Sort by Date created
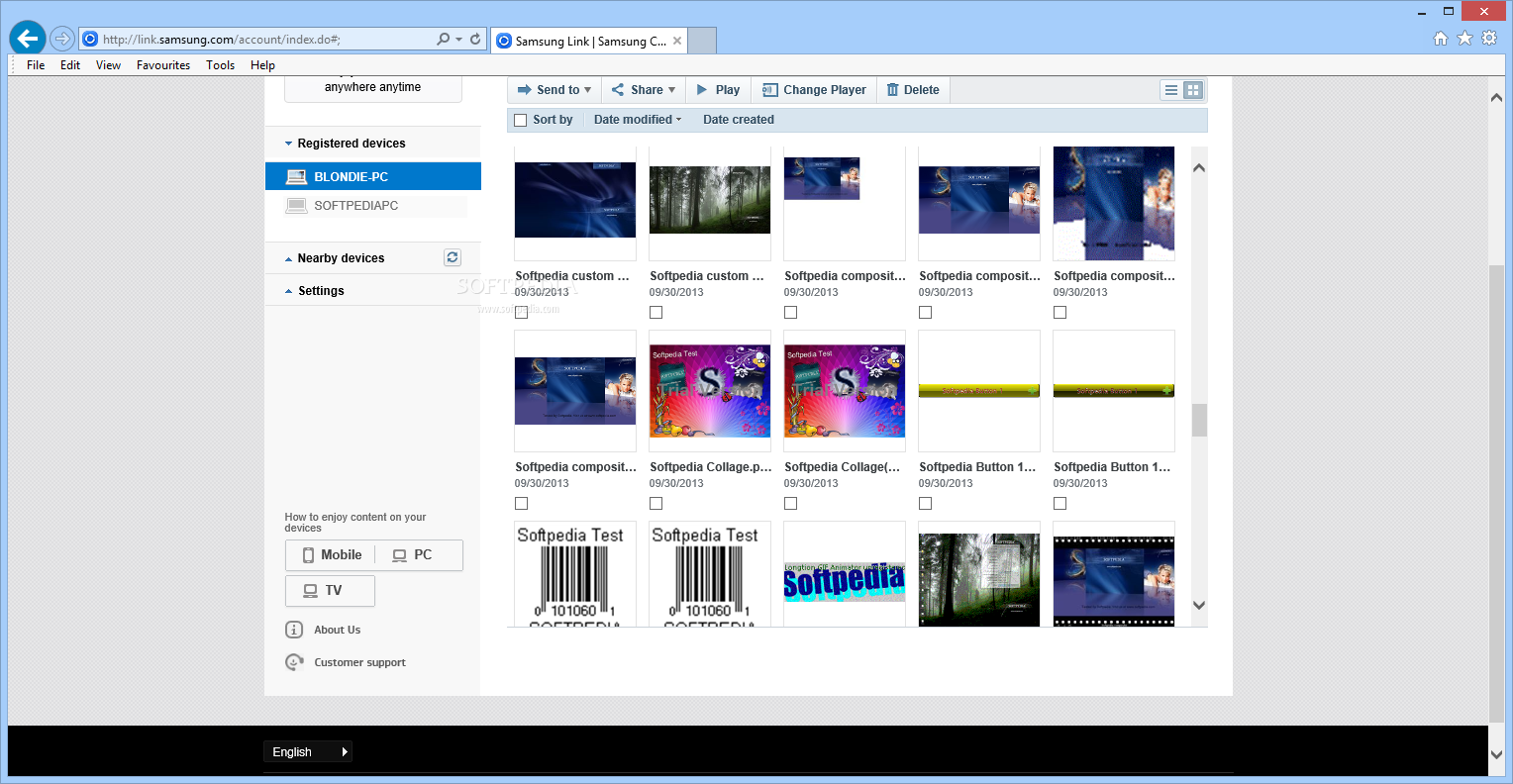Screen dimensions: 1513x784 tap(739, 120)
